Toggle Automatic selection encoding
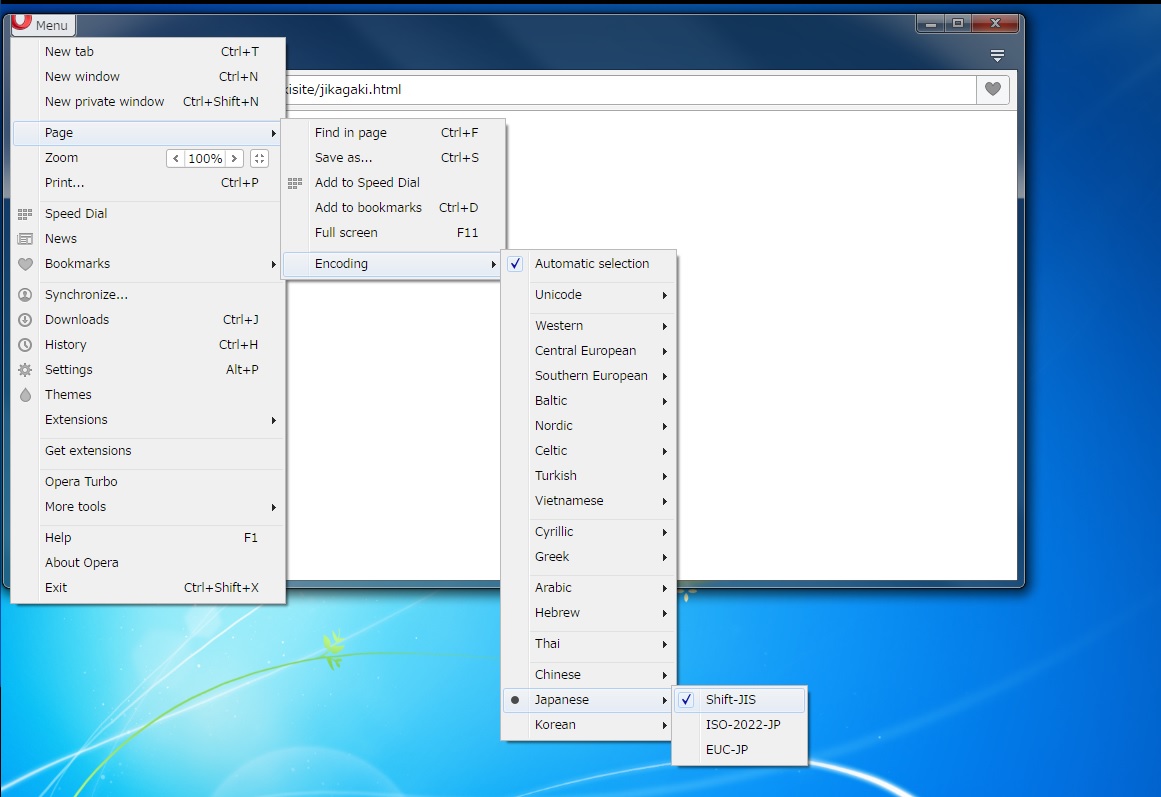Image resolution: width=1161 pixels, height=797 pixels. click(x=589, y=264)
